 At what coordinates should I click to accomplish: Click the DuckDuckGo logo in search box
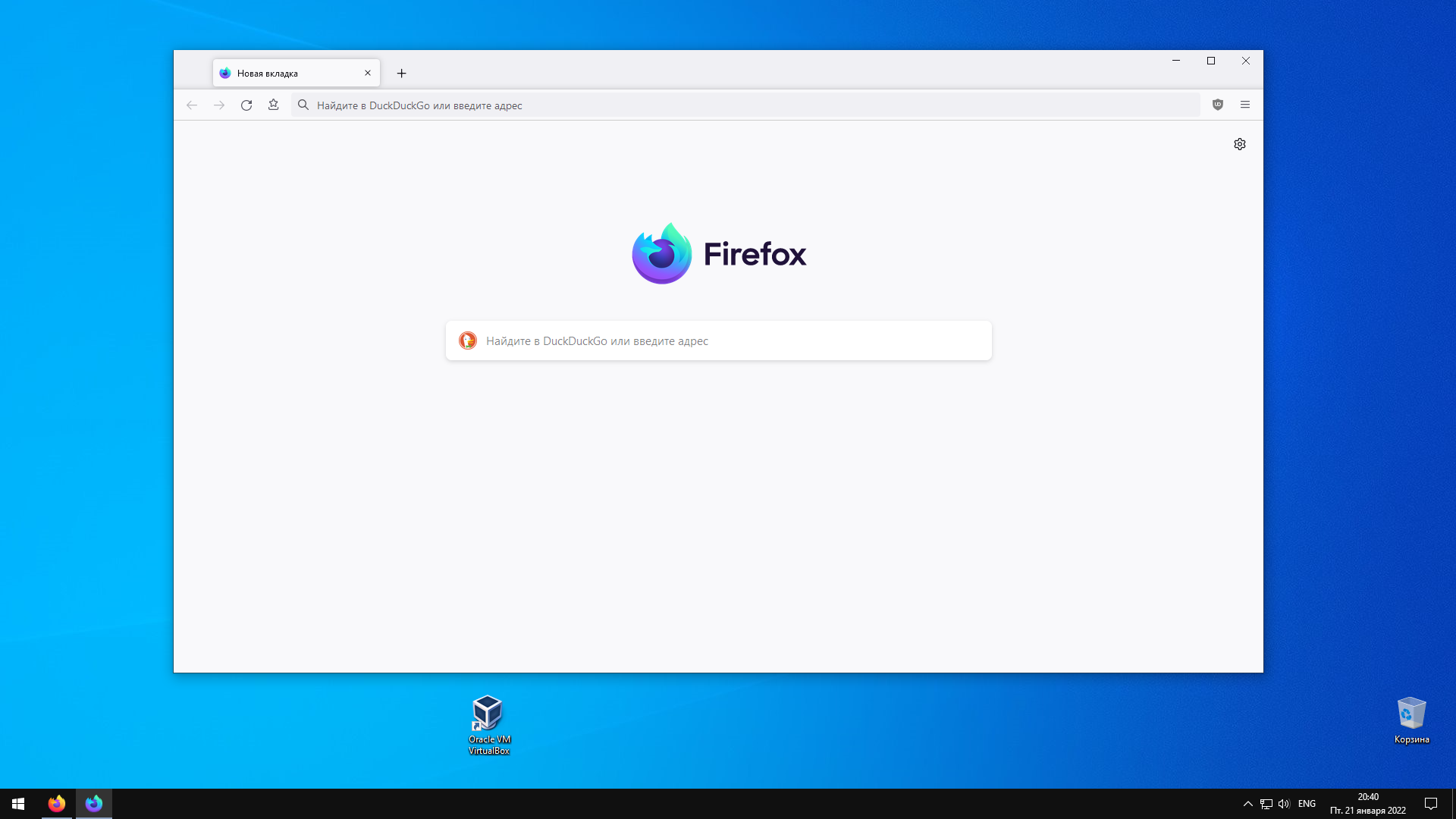tap(468, 341)
